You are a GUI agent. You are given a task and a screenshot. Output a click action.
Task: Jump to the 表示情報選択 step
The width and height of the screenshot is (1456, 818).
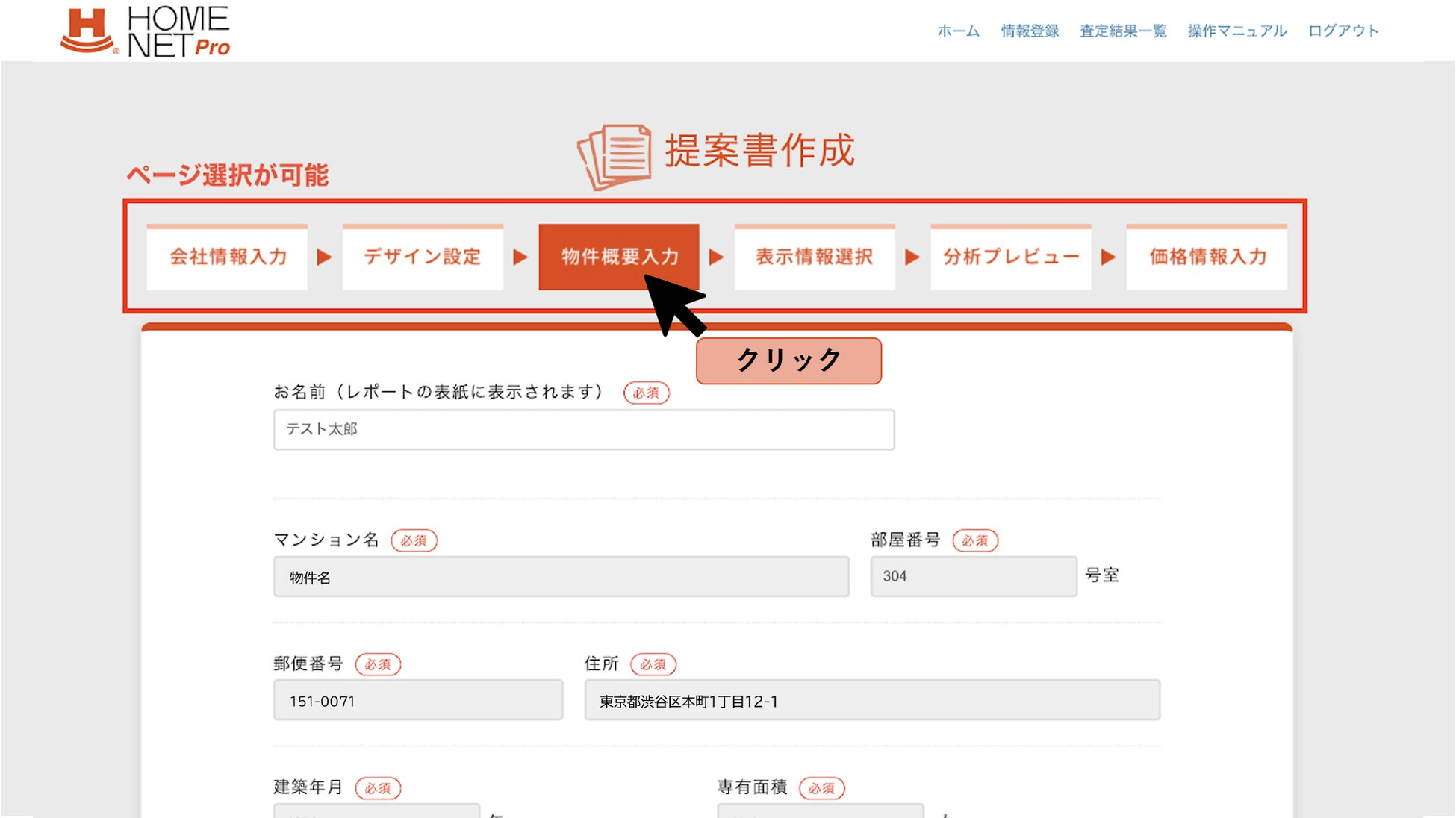click(814, 257)
